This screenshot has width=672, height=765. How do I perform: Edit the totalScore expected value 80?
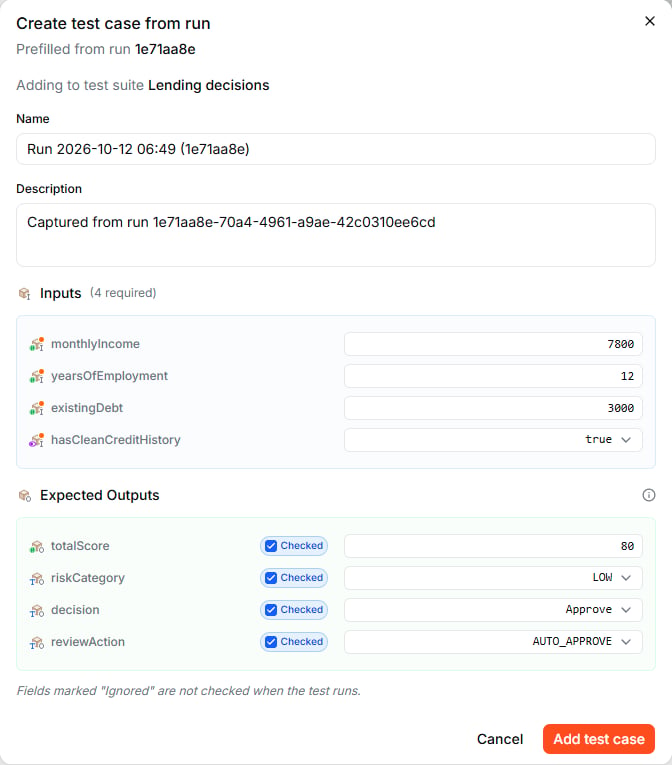(493, 546)
